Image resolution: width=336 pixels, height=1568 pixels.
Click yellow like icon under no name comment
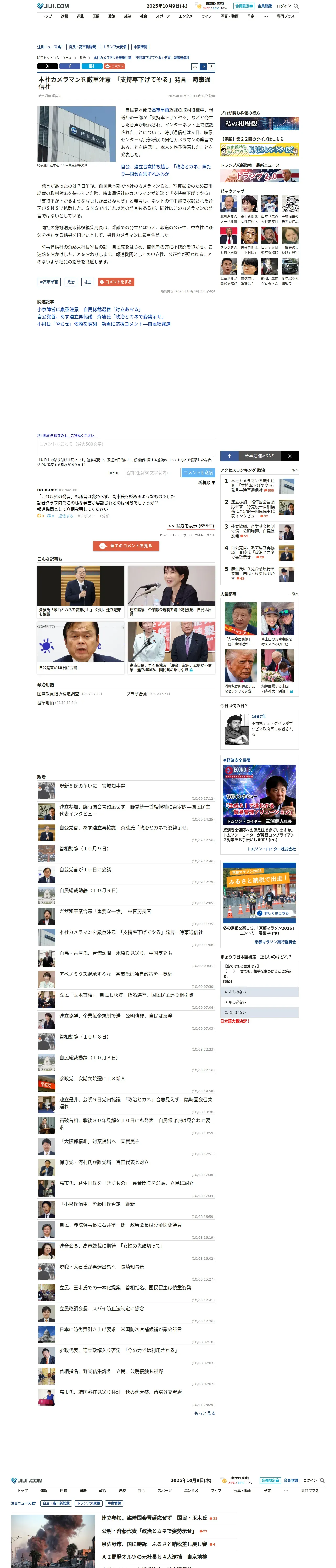pyautogui.click(x=40, y=516)
